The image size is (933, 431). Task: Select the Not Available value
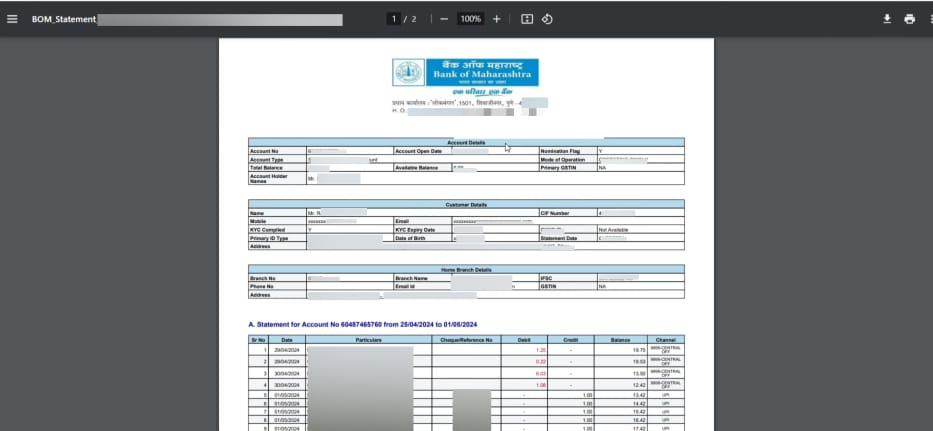[x=613, y=230]
